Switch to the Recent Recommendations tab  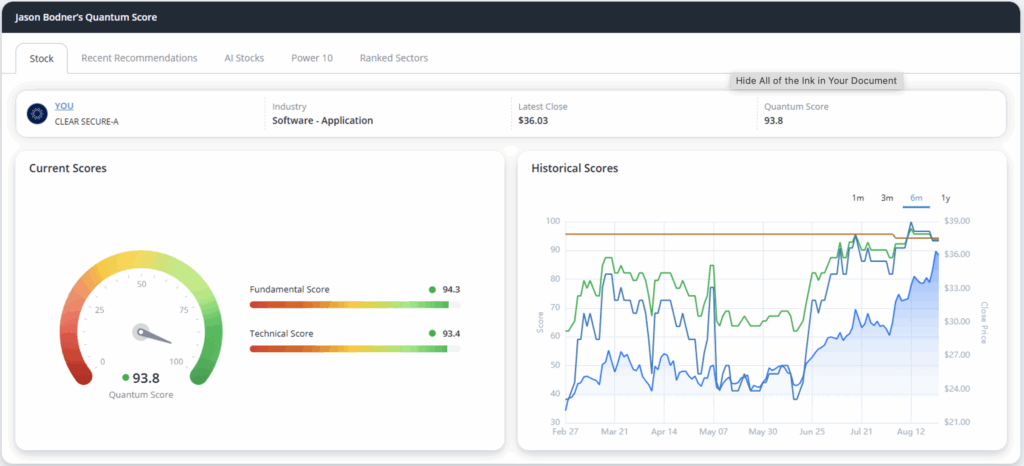click(x=139, y=58)
